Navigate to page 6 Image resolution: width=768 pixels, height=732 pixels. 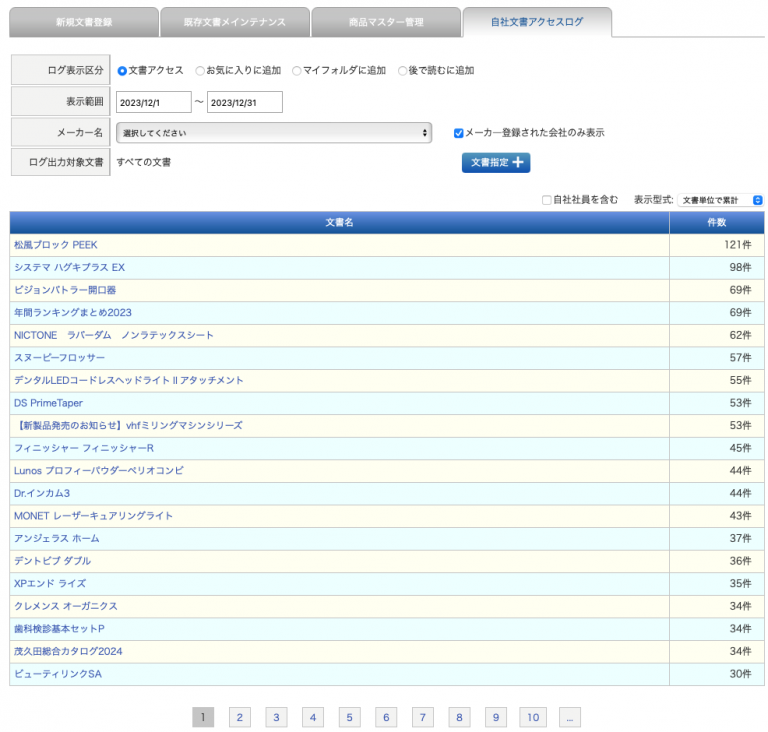[386, 717]
